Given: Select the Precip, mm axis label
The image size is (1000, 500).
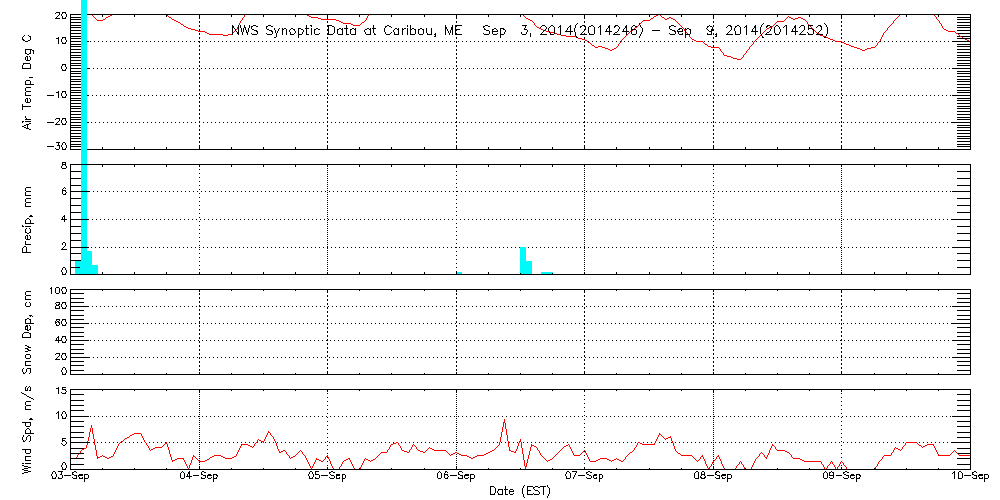Looking at the screenshot, I should tap(29, 218).
